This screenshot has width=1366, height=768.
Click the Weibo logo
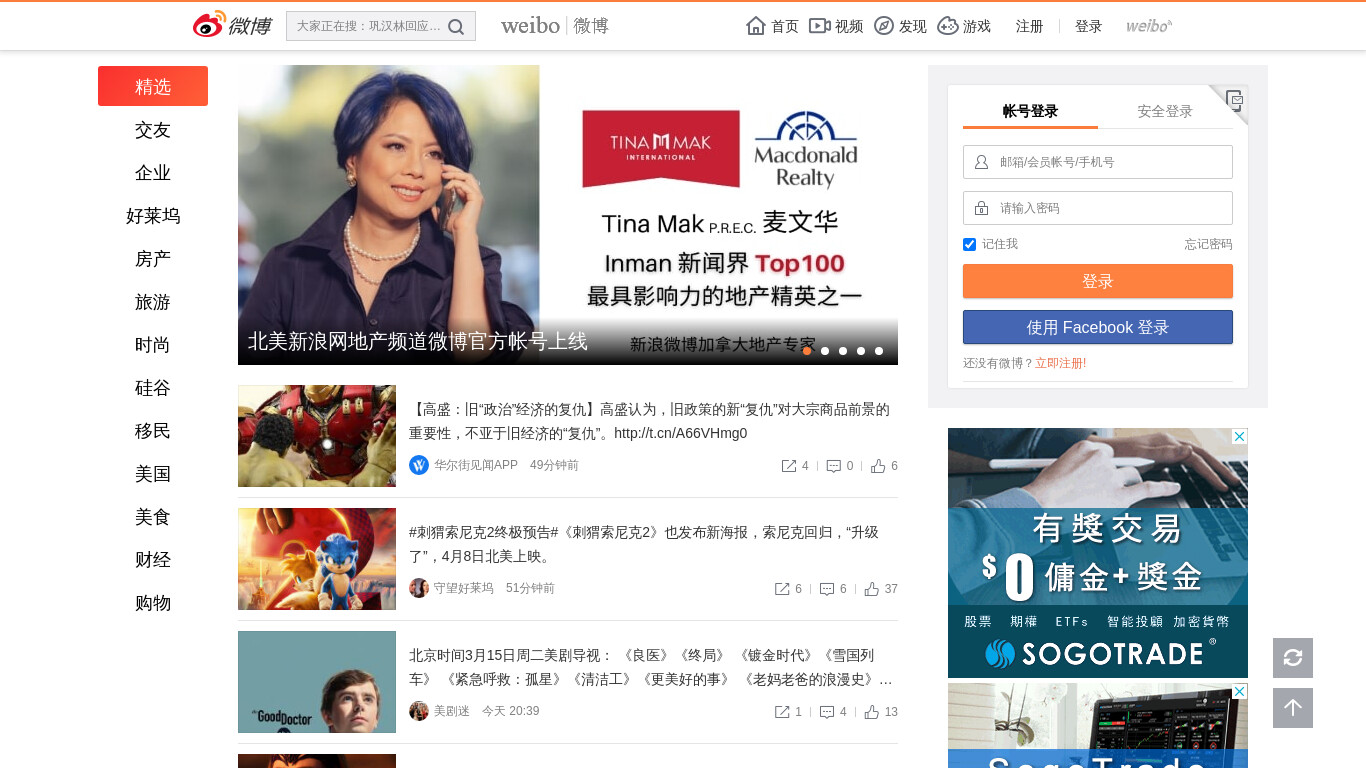[232, 25]
